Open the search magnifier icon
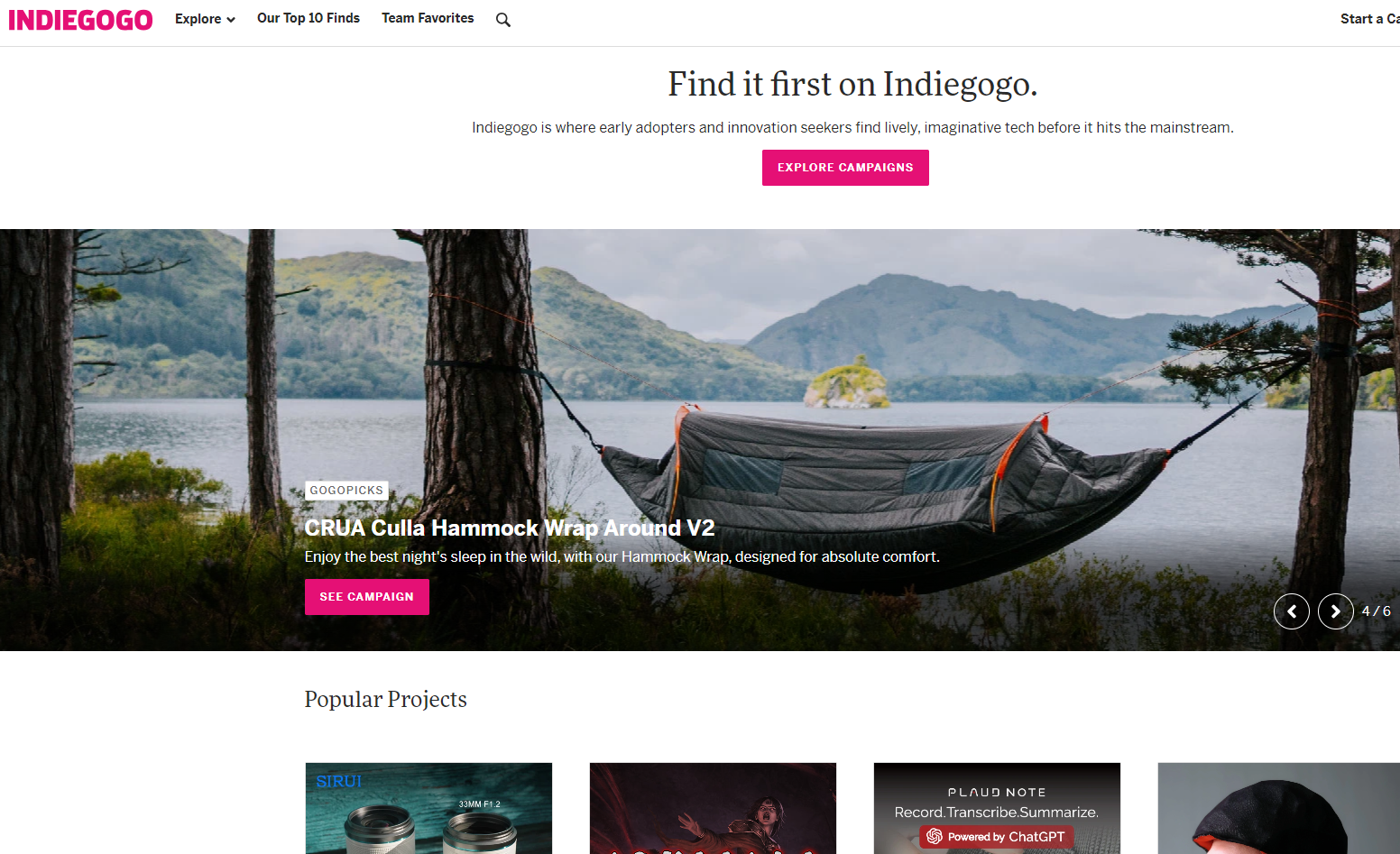Image resolution: width=1400 pixels, height=854 pixels. pyautogui.click(x=503, y=20)
